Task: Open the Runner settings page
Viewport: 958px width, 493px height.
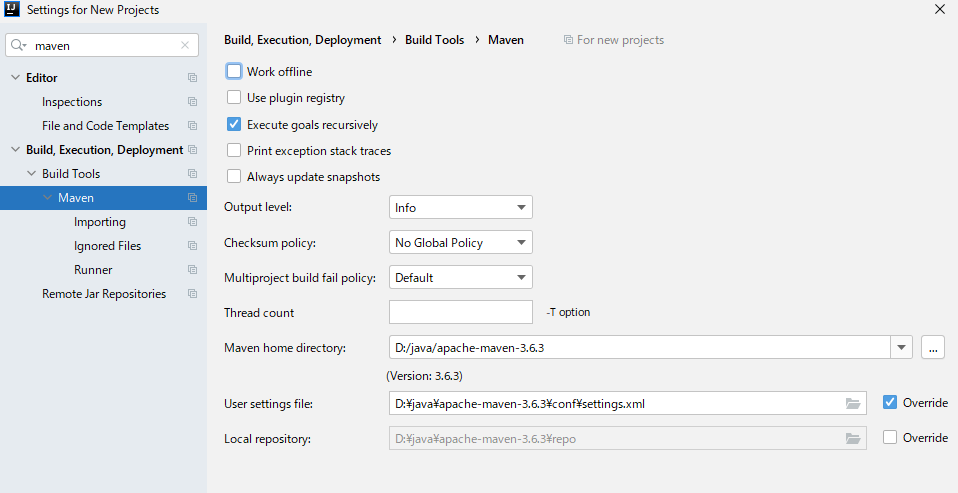Action: coord(93,270)
